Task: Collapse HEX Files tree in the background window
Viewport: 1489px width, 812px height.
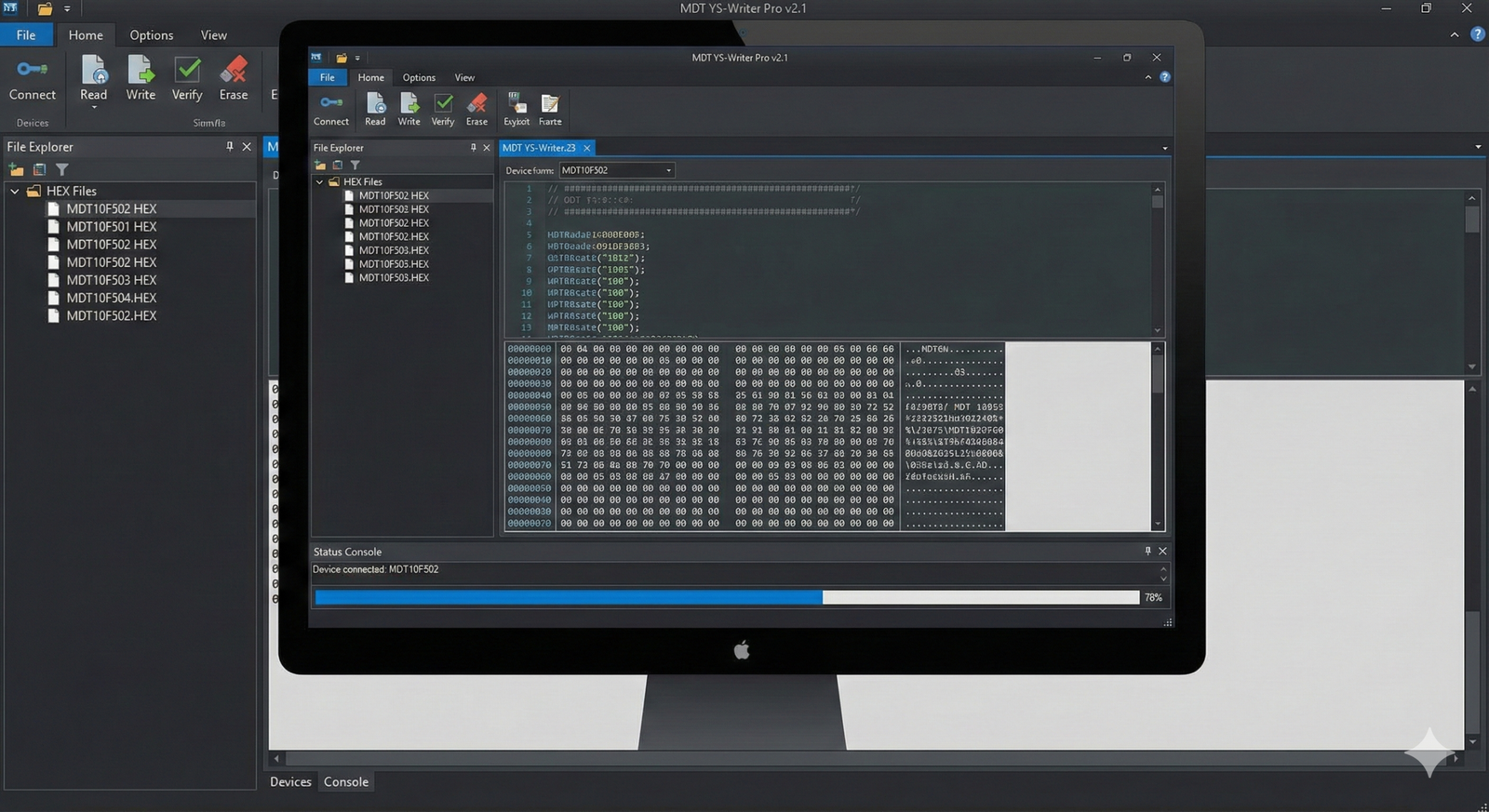Action: 15,191
